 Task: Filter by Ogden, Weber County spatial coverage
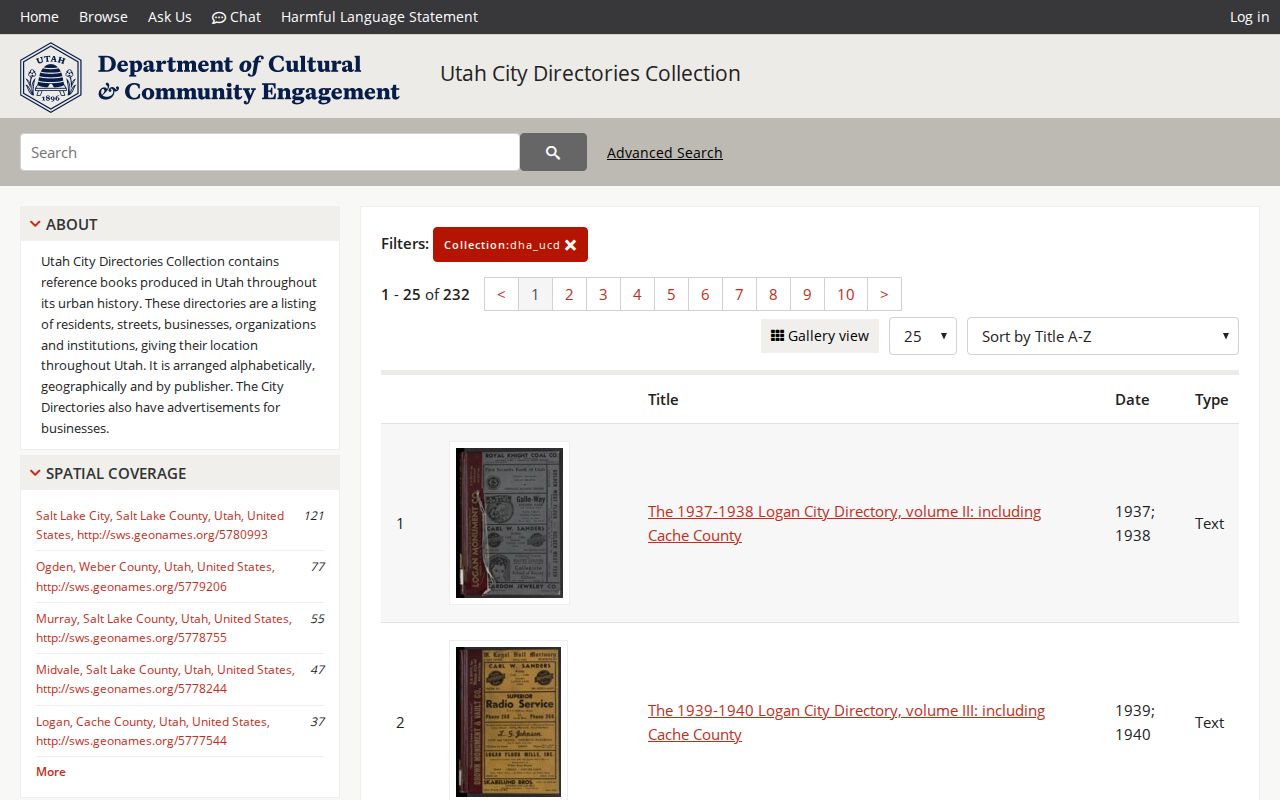tap(155, 576)
